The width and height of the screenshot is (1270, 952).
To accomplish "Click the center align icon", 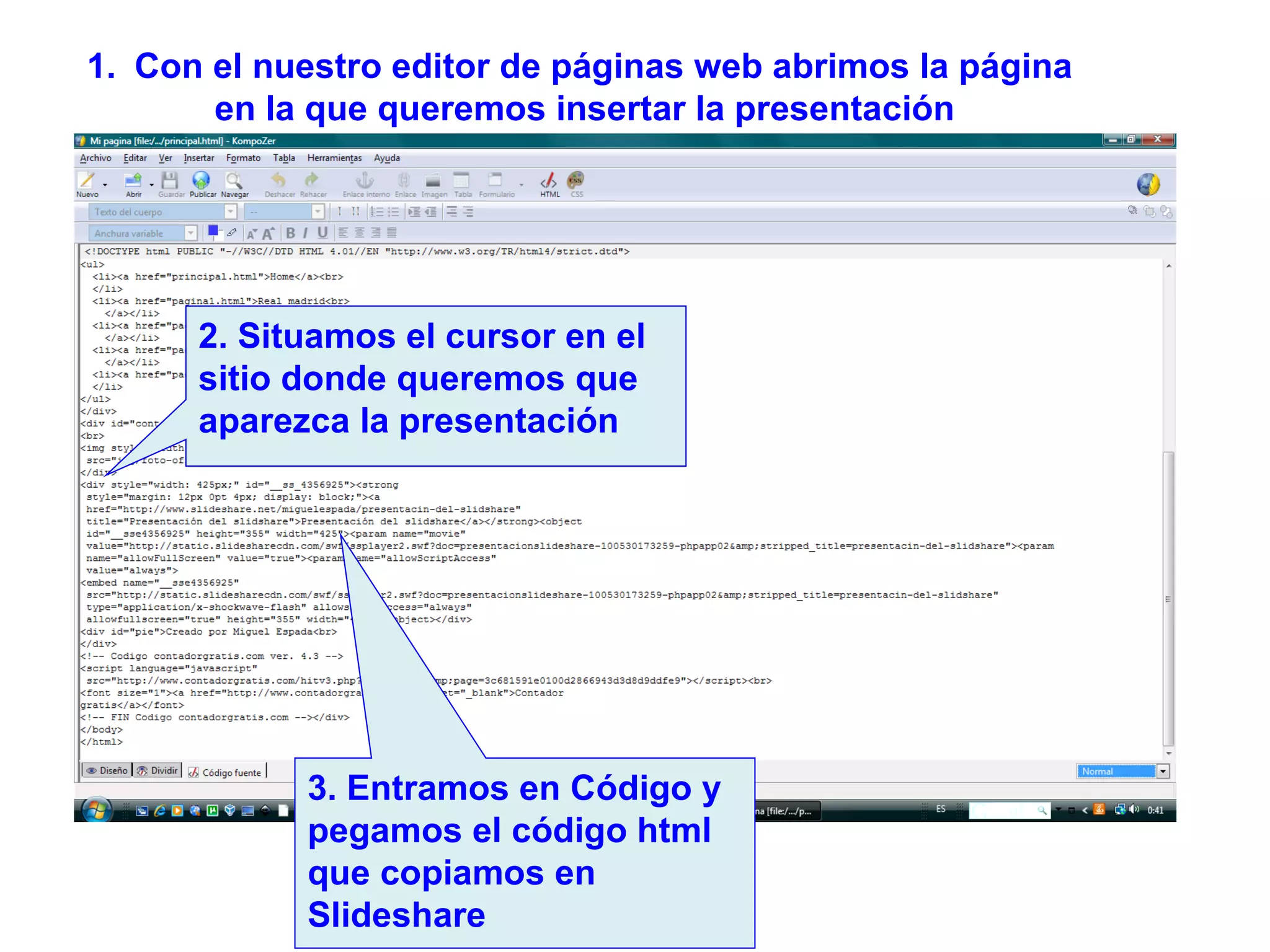I will 359,233.
